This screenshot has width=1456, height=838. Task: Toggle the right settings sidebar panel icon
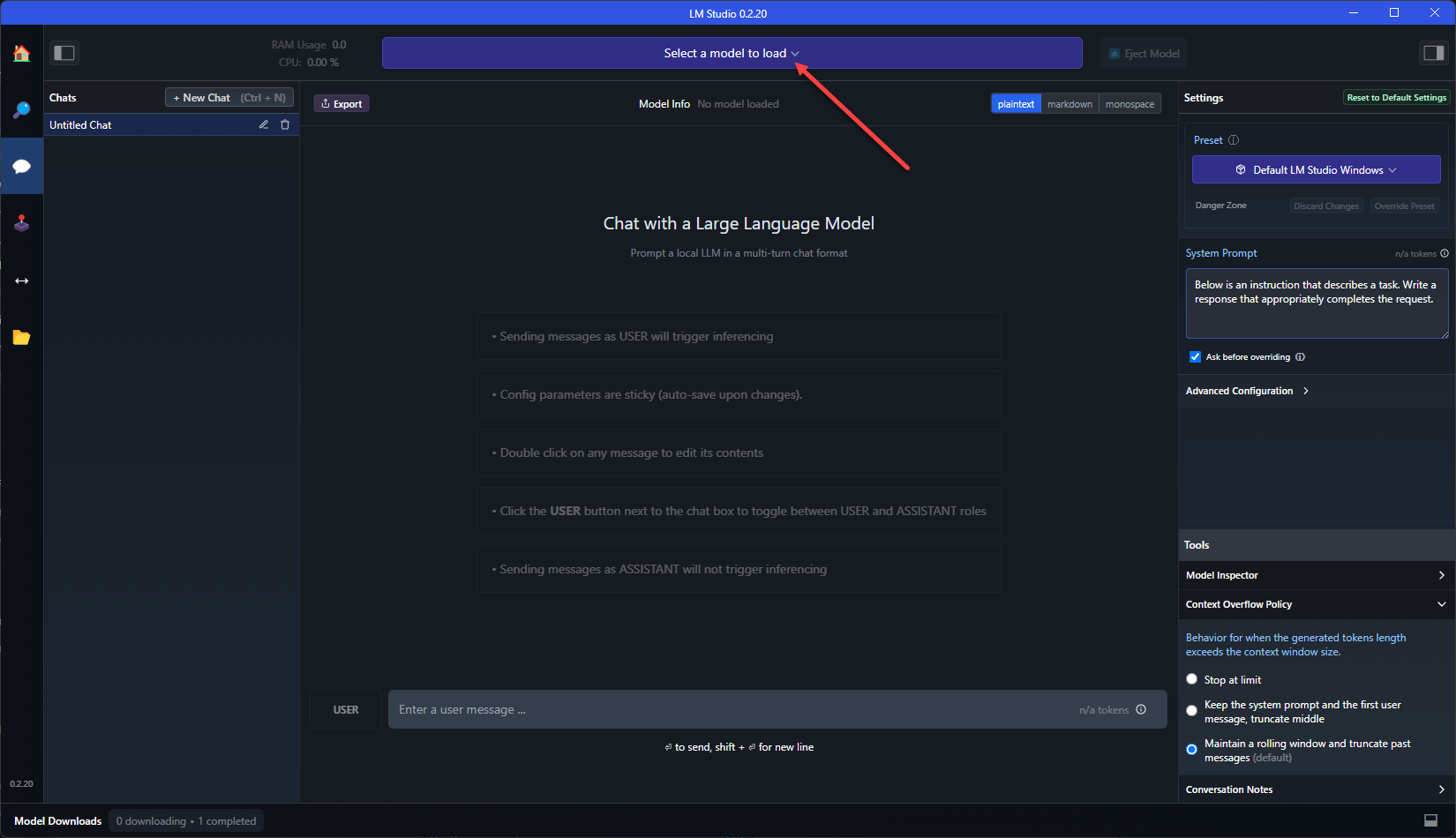pyautogui.click(x=1433, y=53)
